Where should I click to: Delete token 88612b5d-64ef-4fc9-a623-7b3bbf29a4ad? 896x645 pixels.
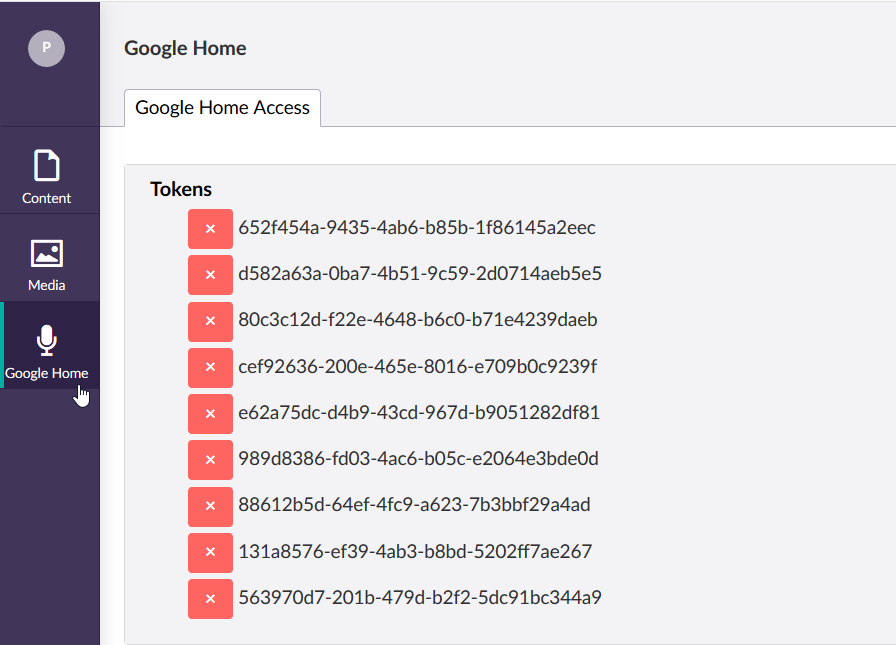[210, 506]
